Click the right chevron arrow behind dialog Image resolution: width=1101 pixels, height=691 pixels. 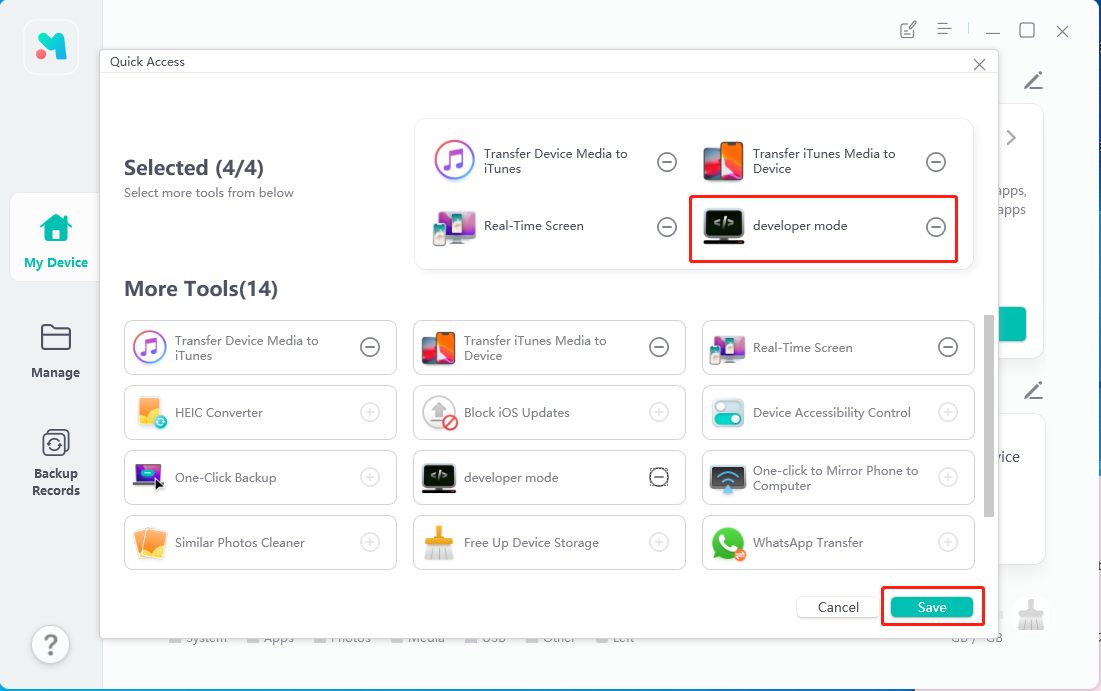click(x=1011, y=138)
